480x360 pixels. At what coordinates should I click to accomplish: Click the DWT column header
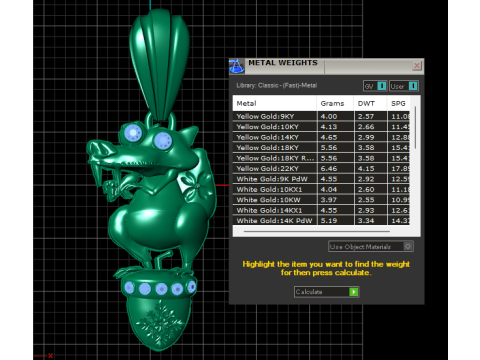pyautogui.click(x=370, y=103)
